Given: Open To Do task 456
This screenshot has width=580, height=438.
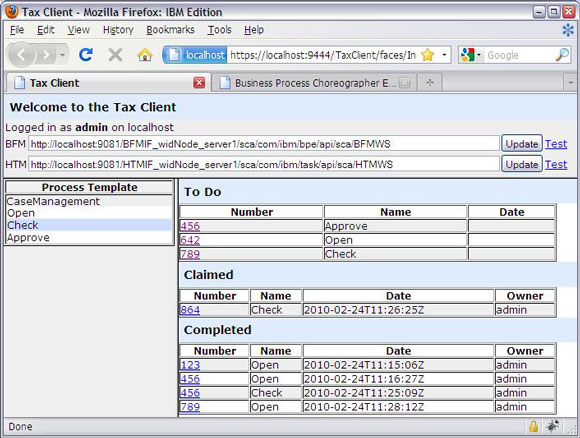Looking at the screenshot, I should (190, 226).
